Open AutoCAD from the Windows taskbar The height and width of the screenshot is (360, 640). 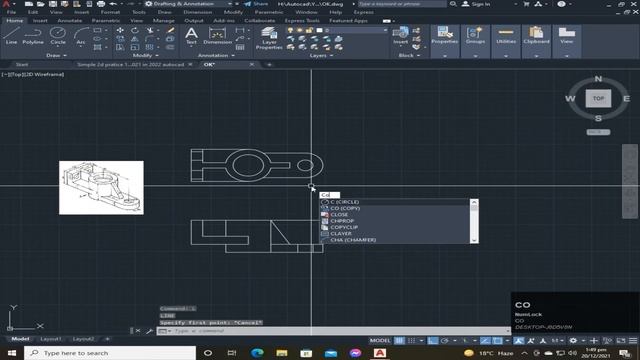[380, 353]
